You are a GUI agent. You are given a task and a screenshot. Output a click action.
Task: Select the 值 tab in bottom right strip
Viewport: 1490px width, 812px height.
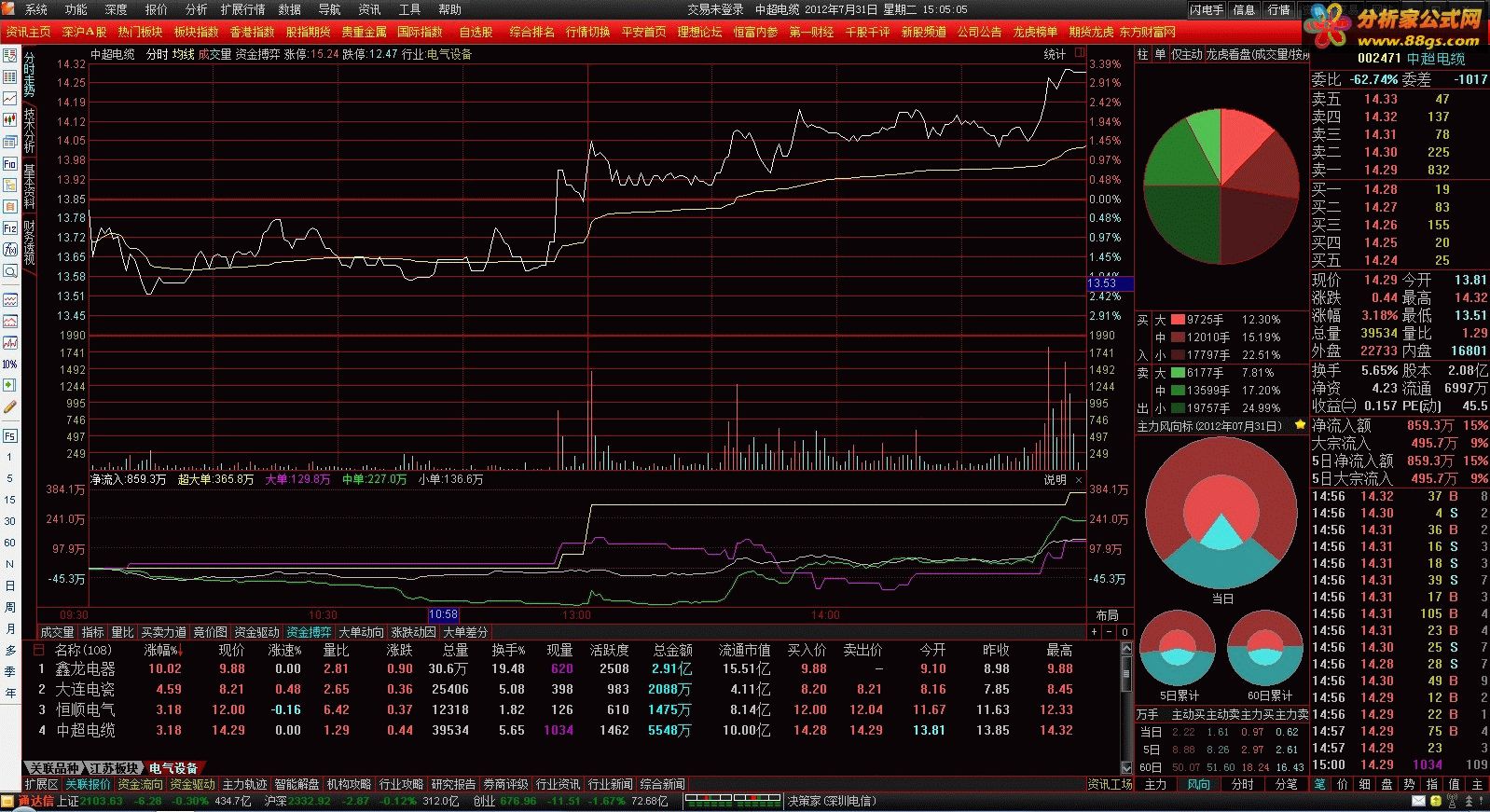[1454, 784]
